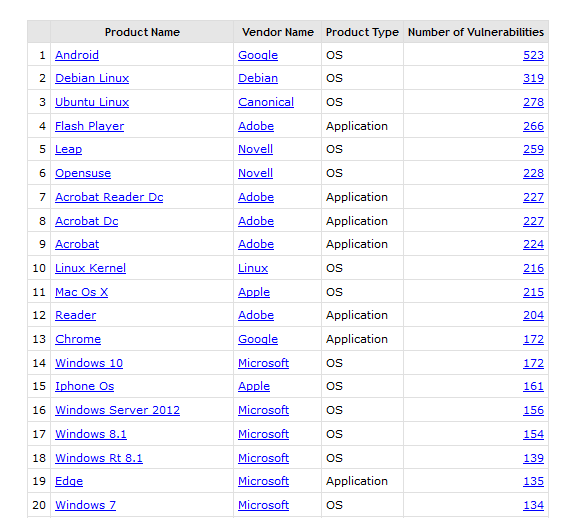575x518 pixels.
Task: View the 228 vulnerabilities for Opensuse
Action: (x=534, y=173)
